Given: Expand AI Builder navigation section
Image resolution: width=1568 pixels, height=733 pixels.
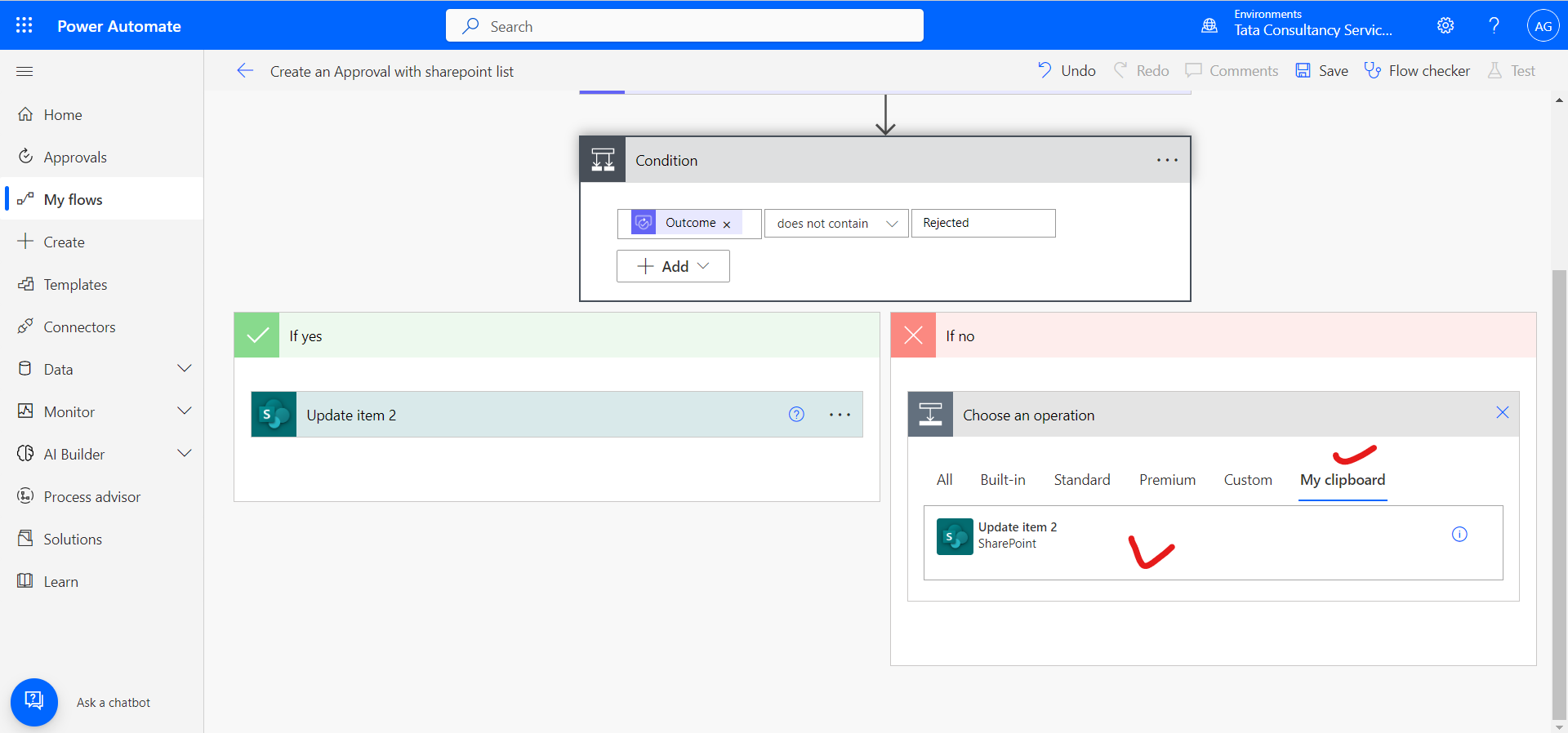Looking at the screenshot, I should pyautogui.click(x=184, y=454).
